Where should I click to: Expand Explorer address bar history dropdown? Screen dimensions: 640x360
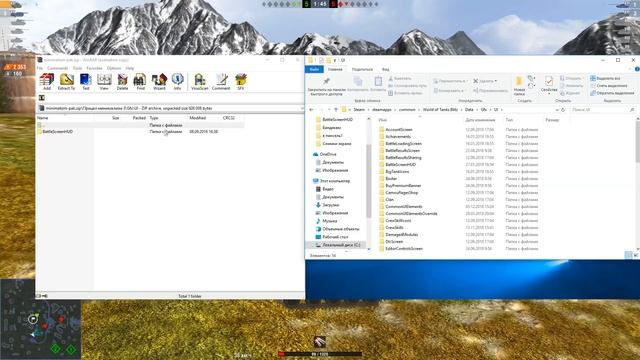[x=557, y=110]
